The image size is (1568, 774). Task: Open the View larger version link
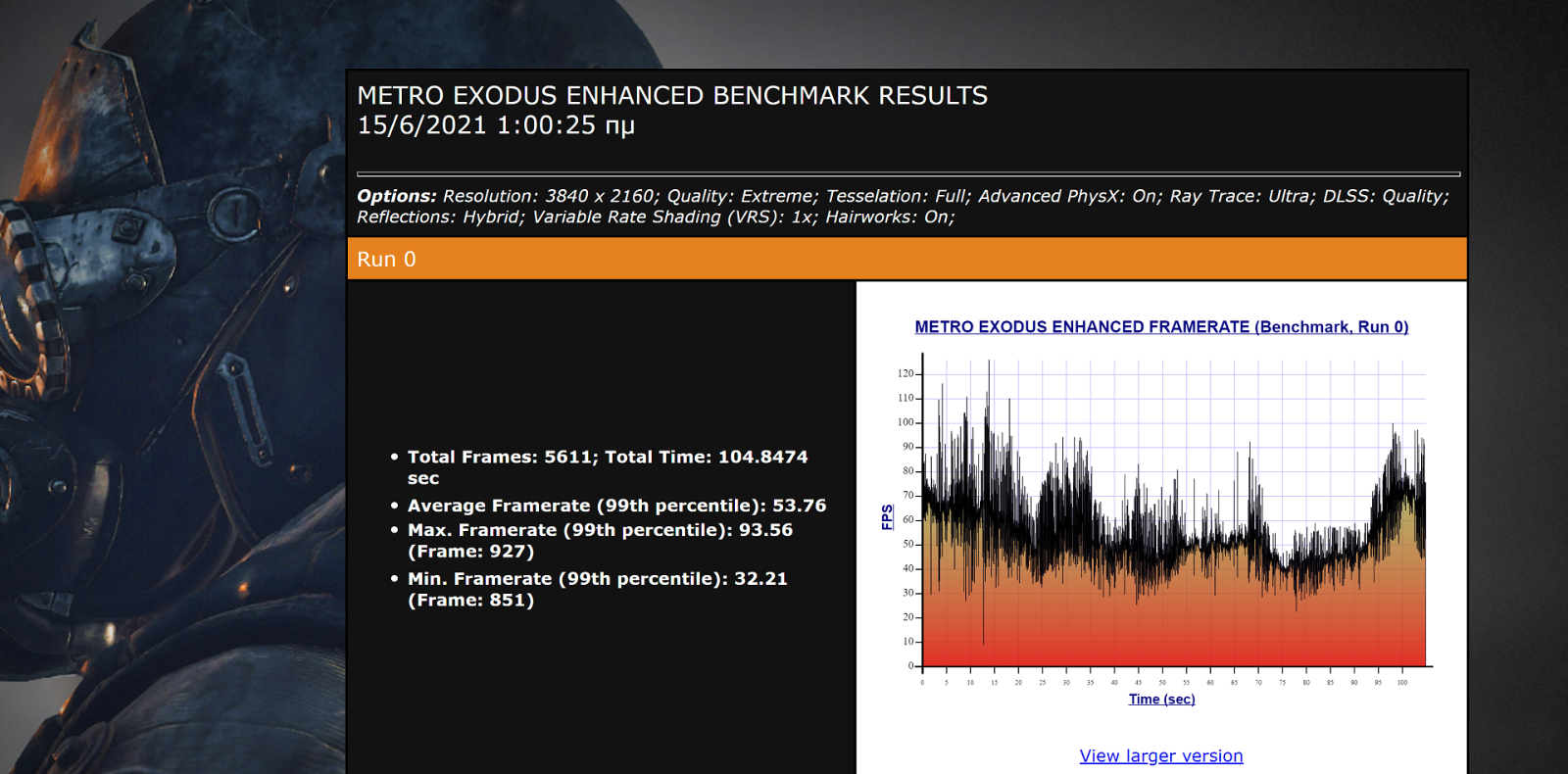coord(1161,755)
